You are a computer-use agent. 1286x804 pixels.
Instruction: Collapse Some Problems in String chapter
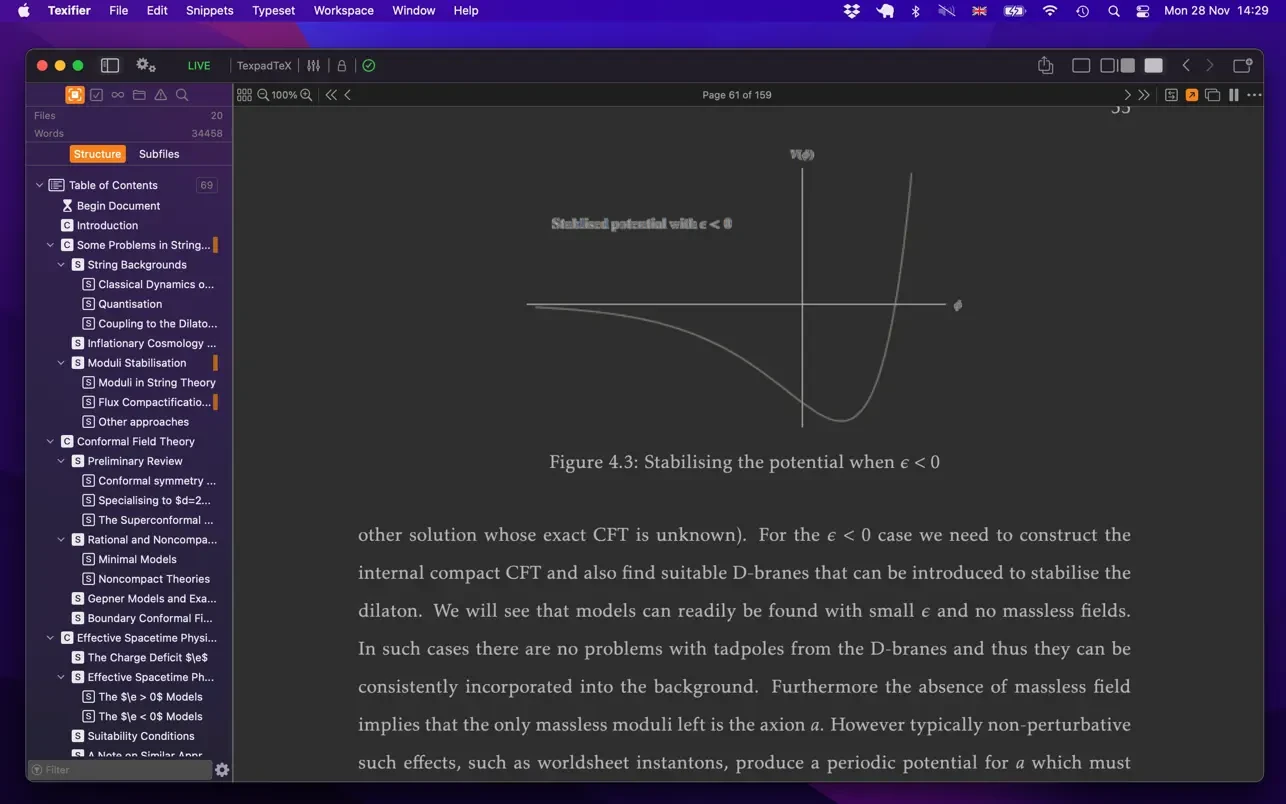pyautogui.click(x=50, y=245)
